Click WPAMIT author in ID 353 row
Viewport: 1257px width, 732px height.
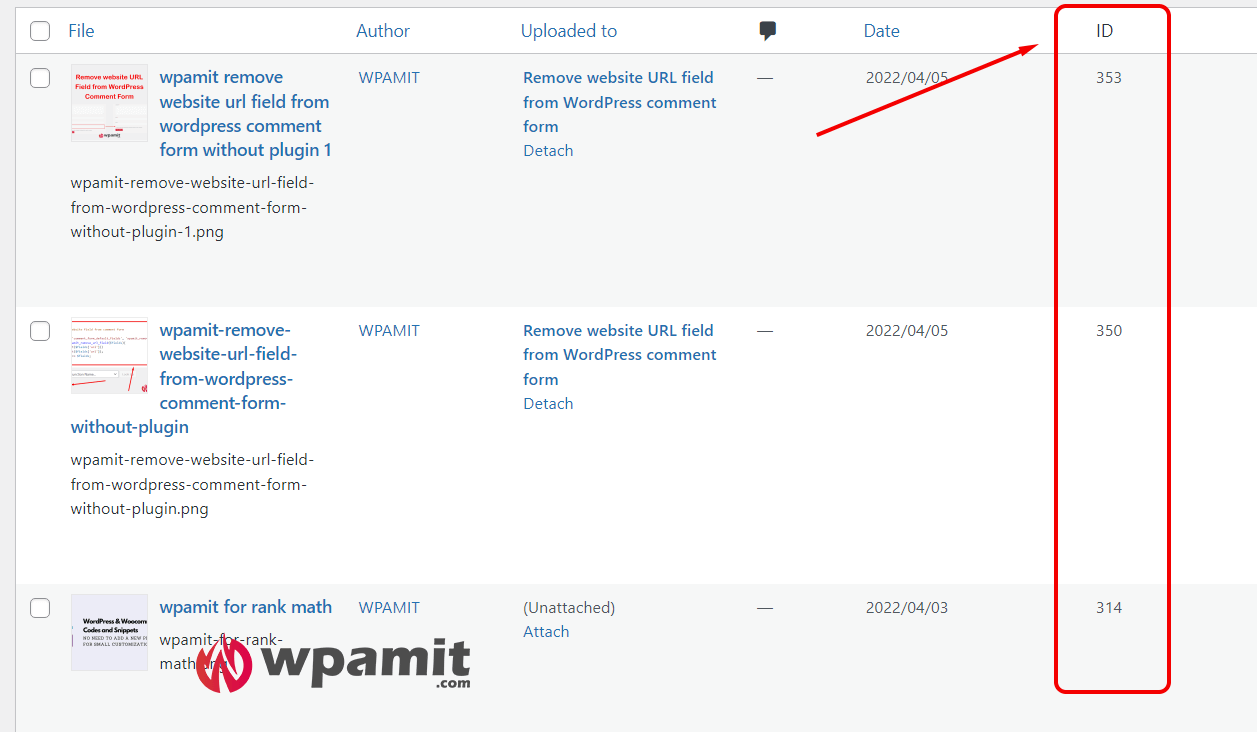(x=389, y=78)
